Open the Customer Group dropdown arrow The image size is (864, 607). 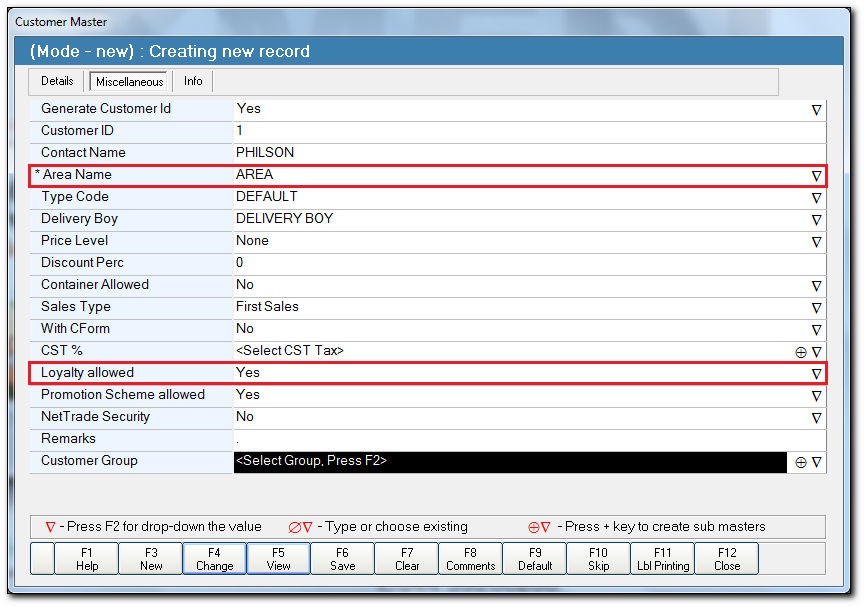pos(816,463)
